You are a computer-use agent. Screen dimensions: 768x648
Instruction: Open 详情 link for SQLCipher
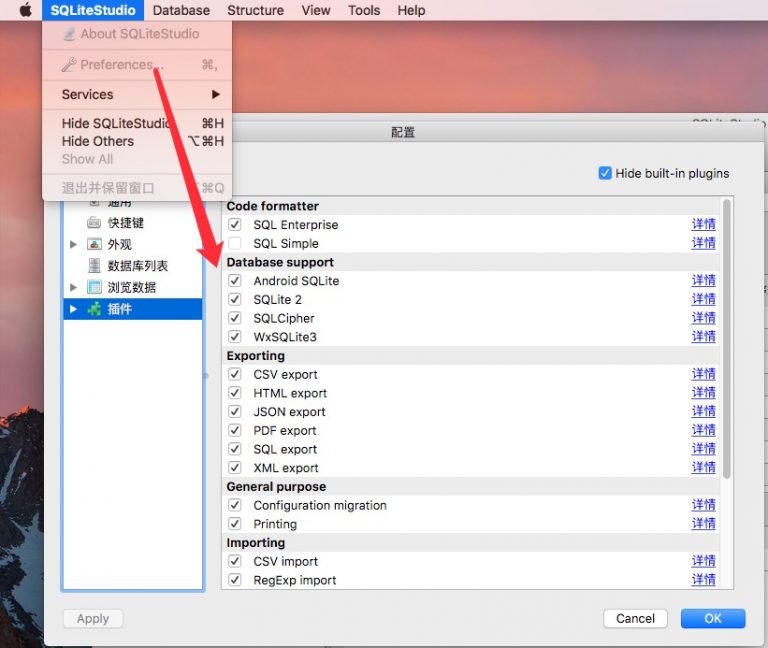point(703,318)
